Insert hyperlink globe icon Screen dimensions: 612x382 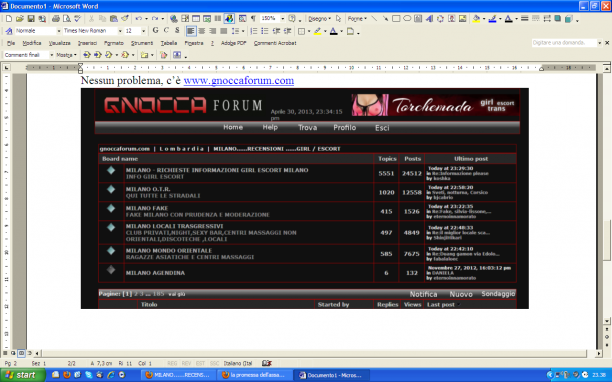click(x=174, y=18)
